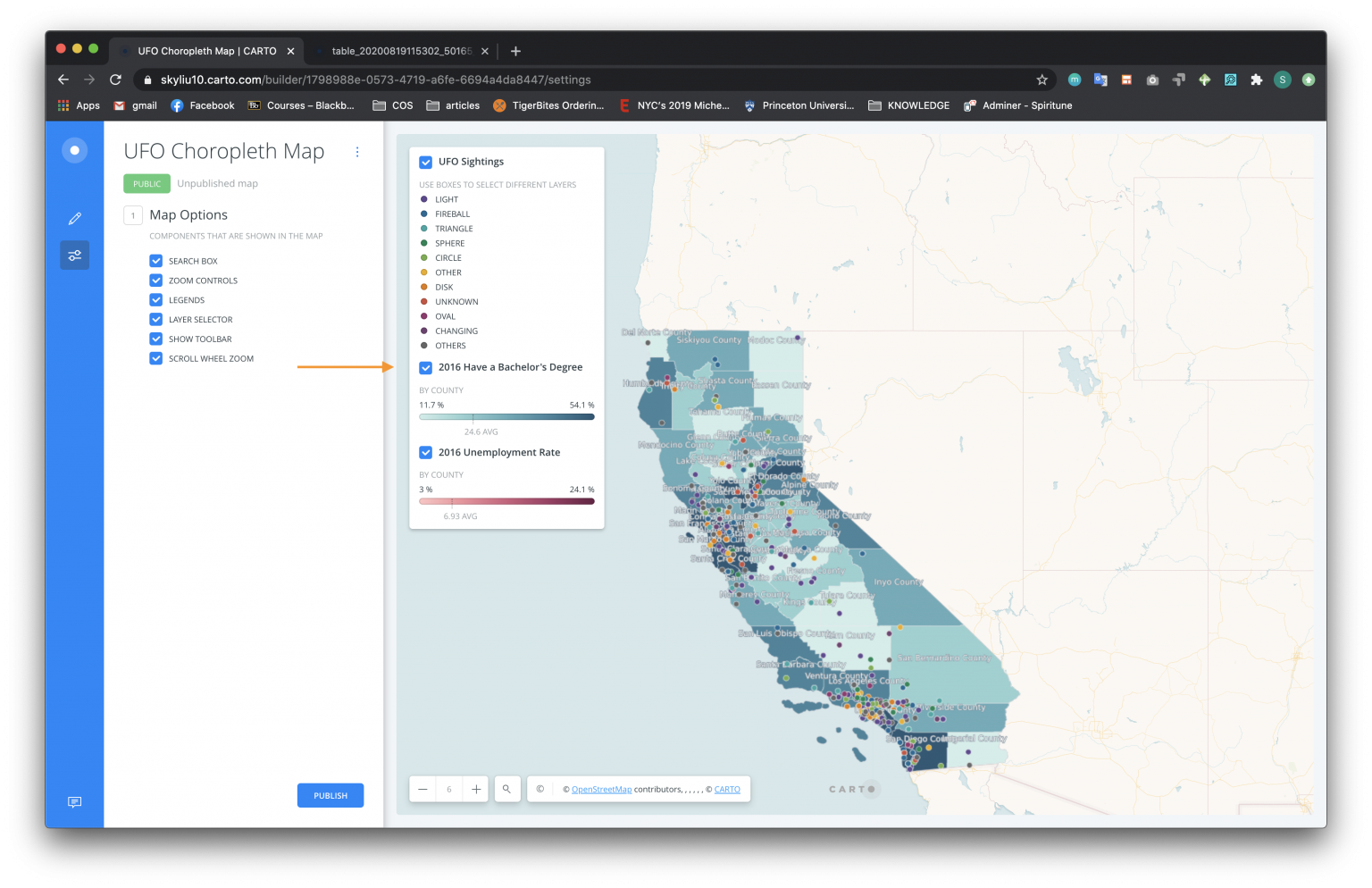Uncheck the SEARCH BOX map option

point(156,260)
